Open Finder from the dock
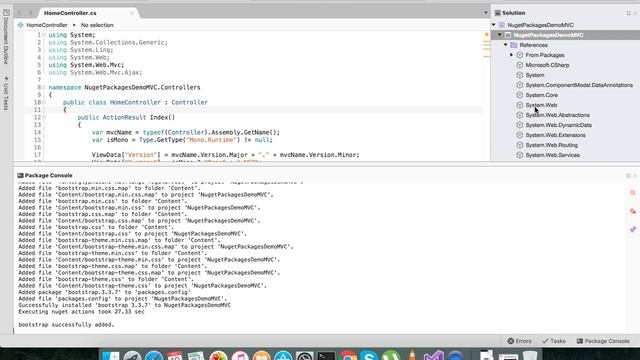This screenshot has width=640, height=360. [x=111, y=356]
